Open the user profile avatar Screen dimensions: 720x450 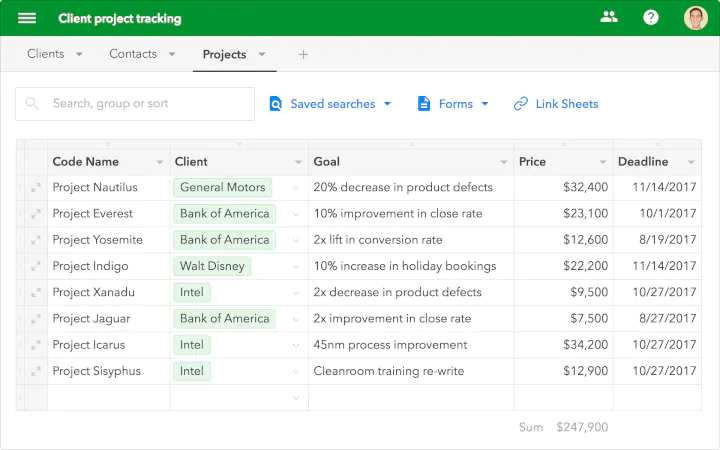tap(696, 18)
